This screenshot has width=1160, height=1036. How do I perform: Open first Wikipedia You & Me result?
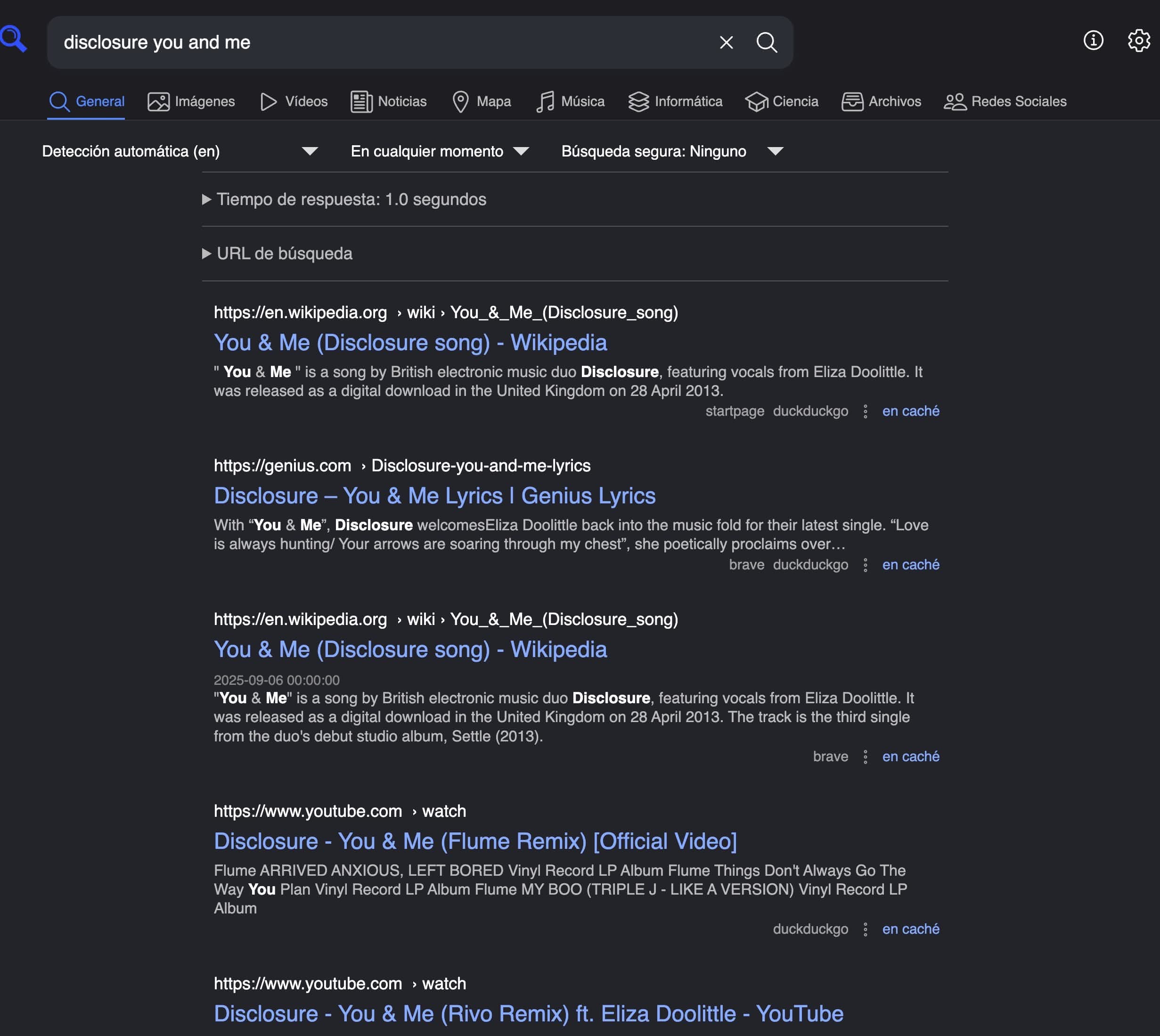[x=409, y=343]
